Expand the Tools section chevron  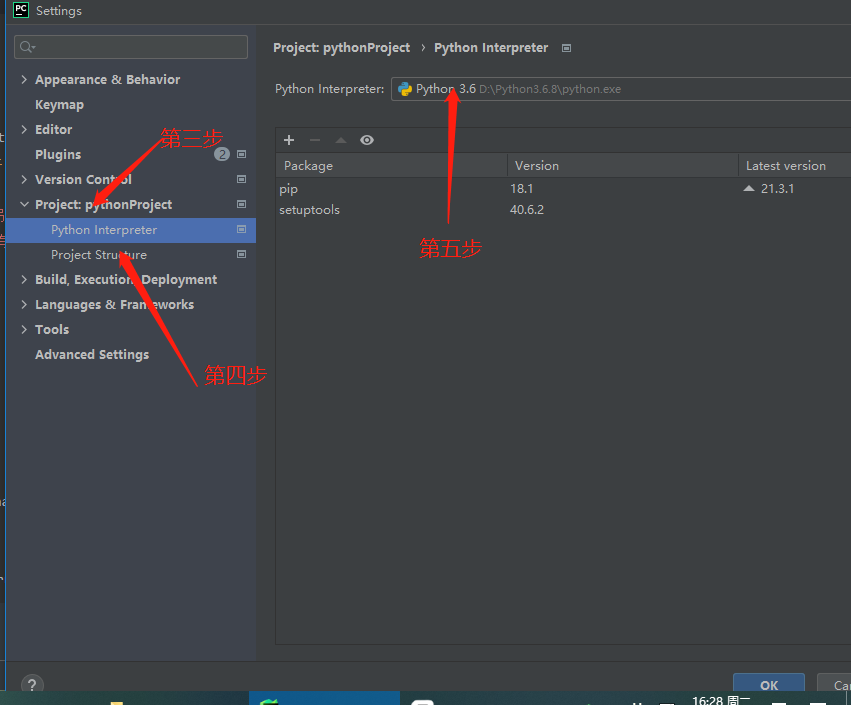(x=24, y=329)
